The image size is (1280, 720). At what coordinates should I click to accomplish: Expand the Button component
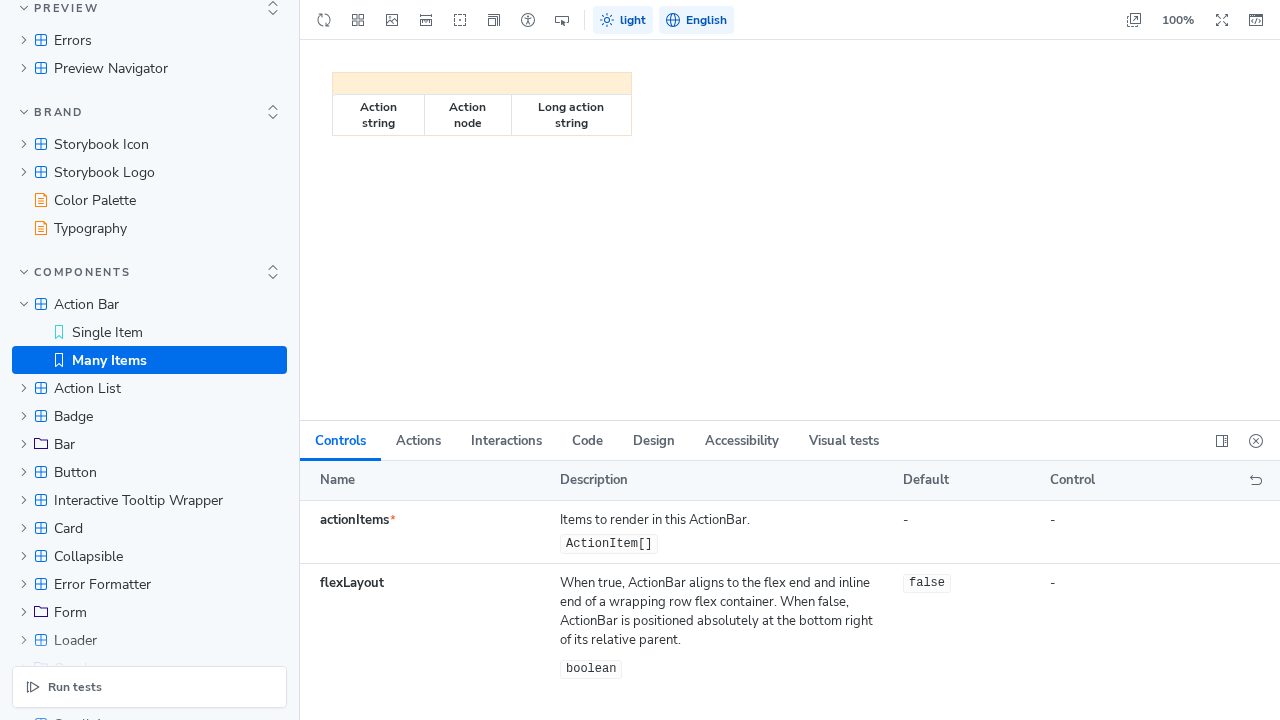pyautogui.click(x=149, y=472)
